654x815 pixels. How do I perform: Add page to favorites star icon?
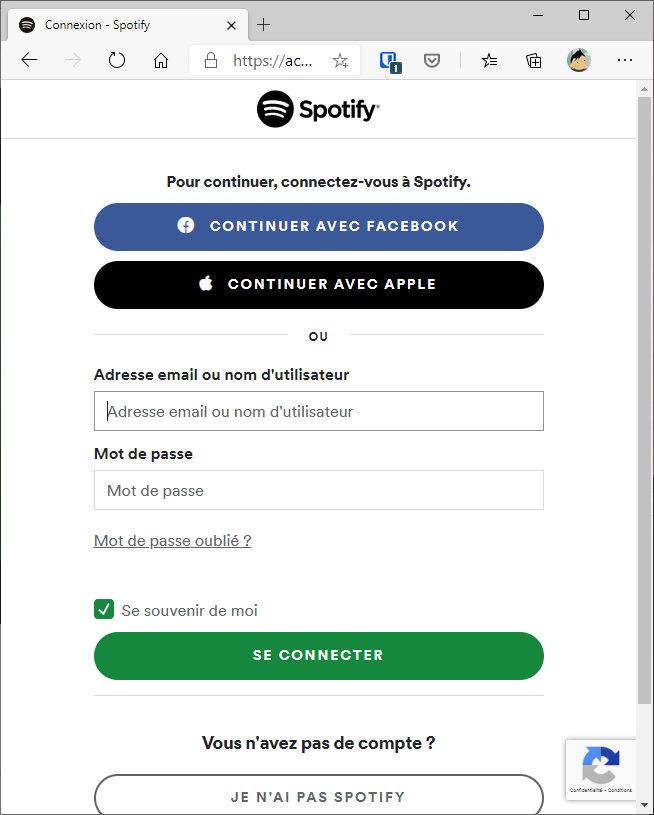coord(340,61)
